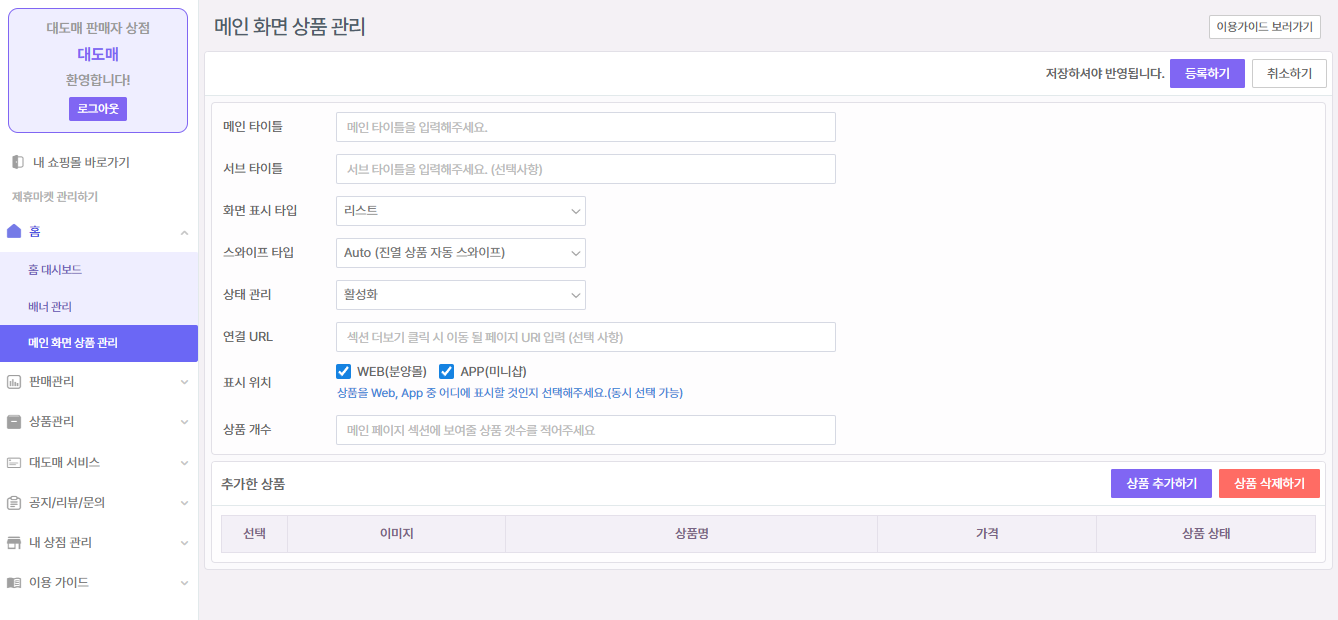
Task: Collapse the 홈 menu chevron
Action: click(184, 232)
